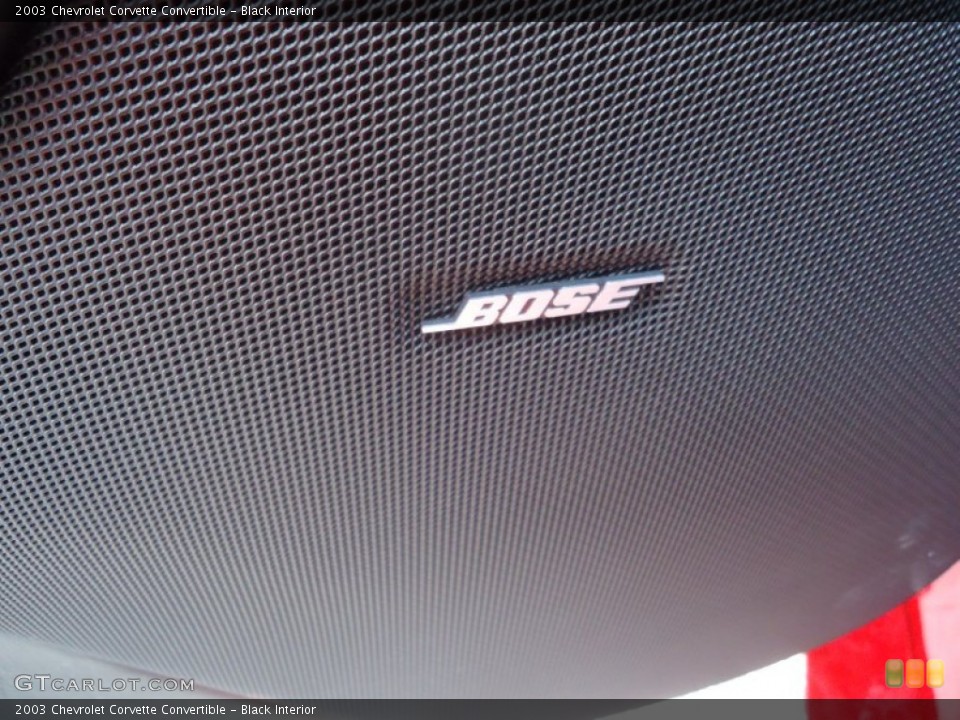The image size is (960, 720).
Task: Click the top bar caption "2003 Chevrolet Corvette Convertible – Black Interior"
Action: (165, 10)
